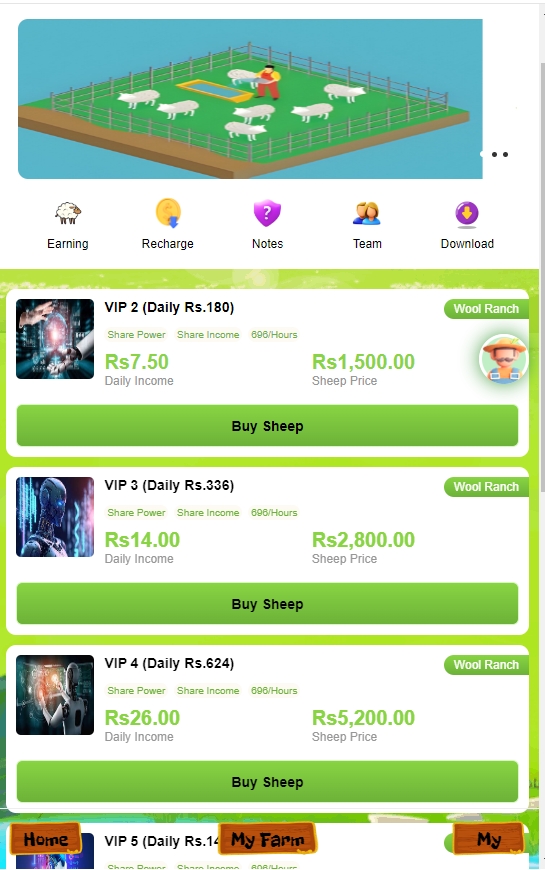Switch to the Home tab
Screen dimensions: 545x870
[46, 839]
